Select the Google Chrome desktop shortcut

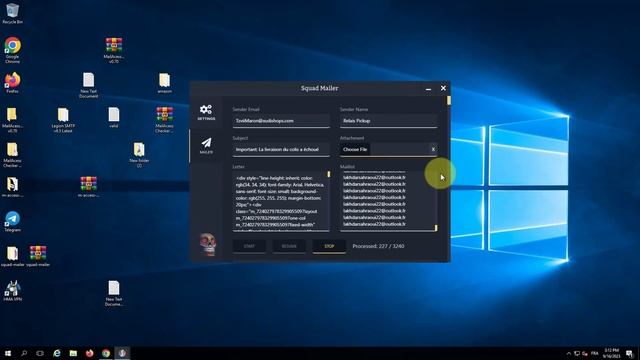[12, 50]
